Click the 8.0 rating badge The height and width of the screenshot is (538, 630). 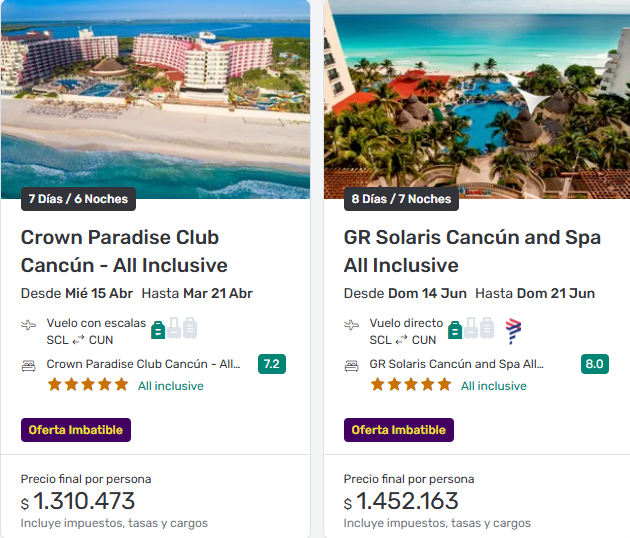(594, 364)
